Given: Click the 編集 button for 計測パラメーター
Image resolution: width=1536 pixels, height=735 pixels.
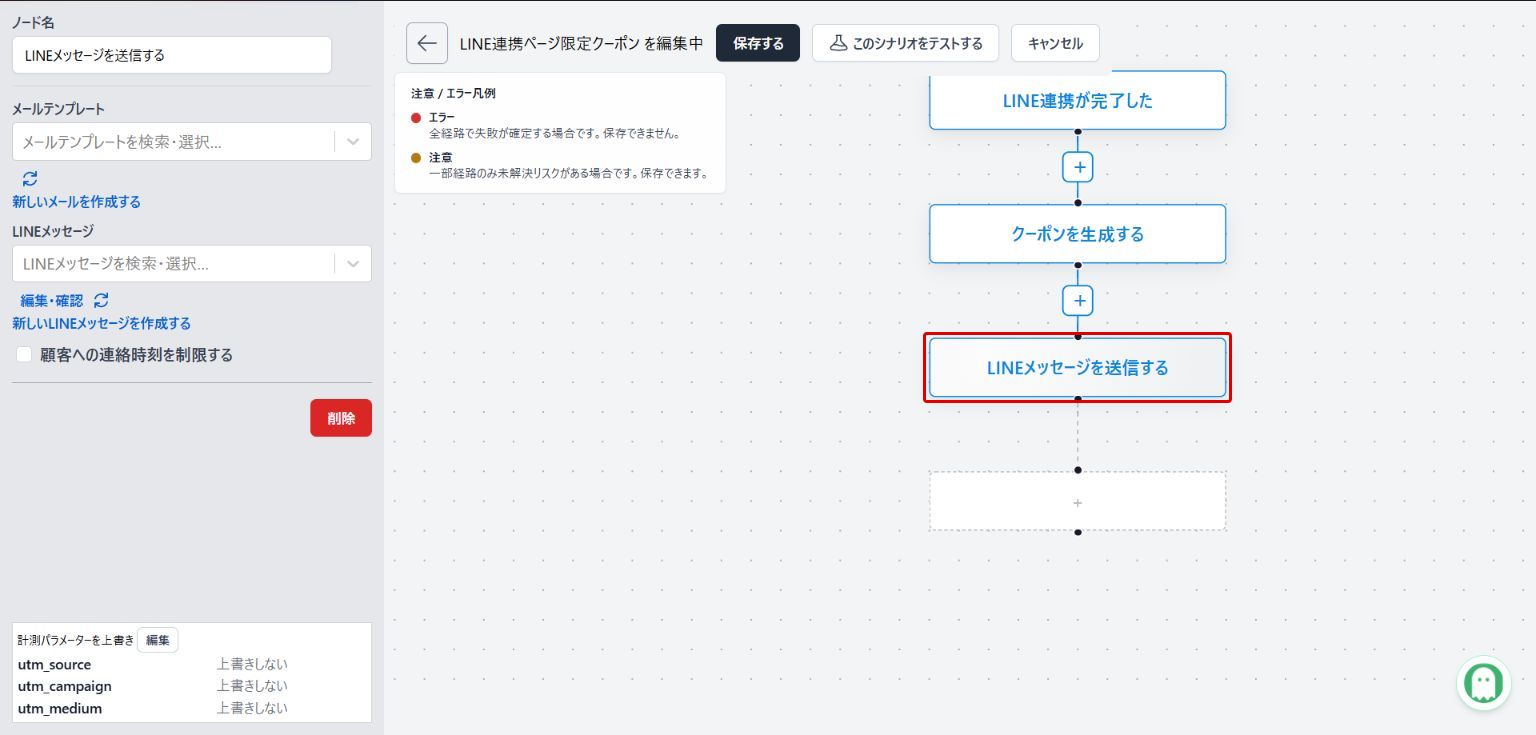Looking at the screenshot, I should click(x=158, y=640).
